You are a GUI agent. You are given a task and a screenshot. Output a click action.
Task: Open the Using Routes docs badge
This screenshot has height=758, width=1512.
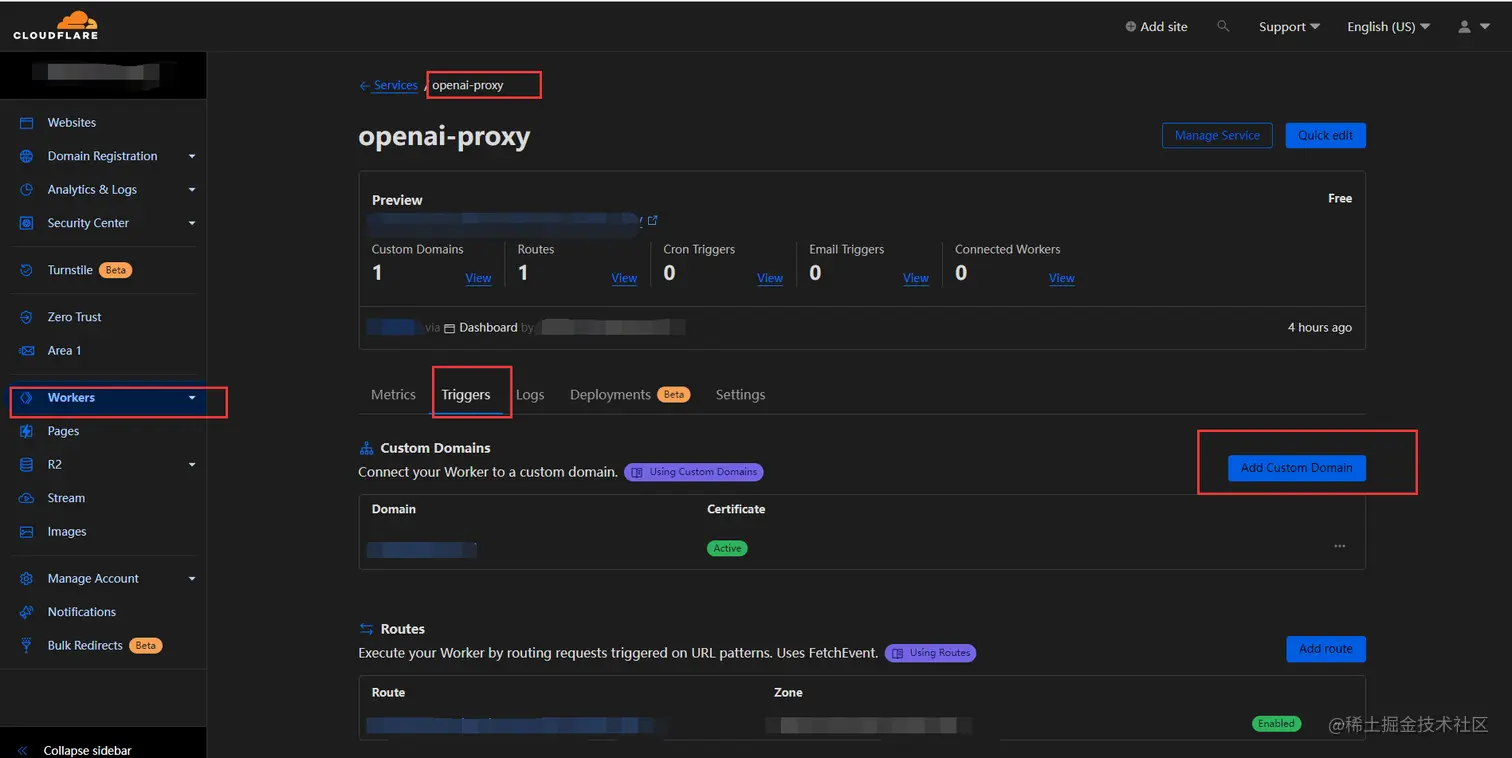[x=930, y=653]
